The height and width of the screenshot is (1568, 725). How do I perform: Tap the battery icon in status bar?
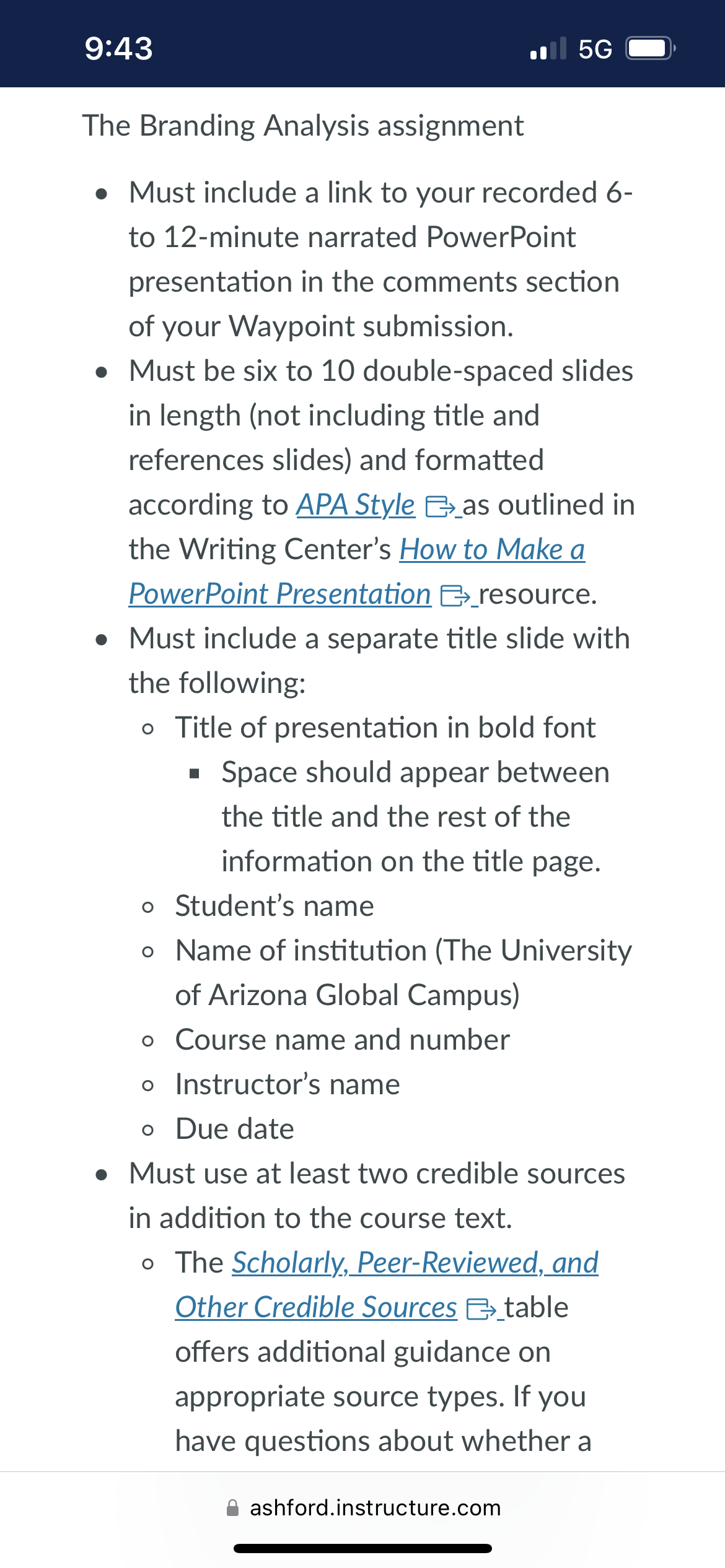pyautogui.click(x=650, y=48)
